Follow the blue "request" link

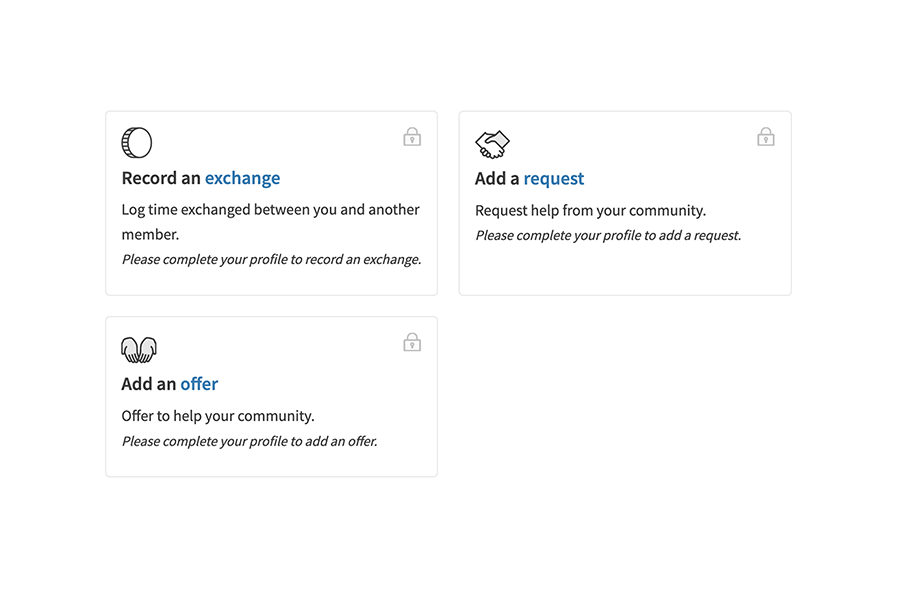click(553, 179)
